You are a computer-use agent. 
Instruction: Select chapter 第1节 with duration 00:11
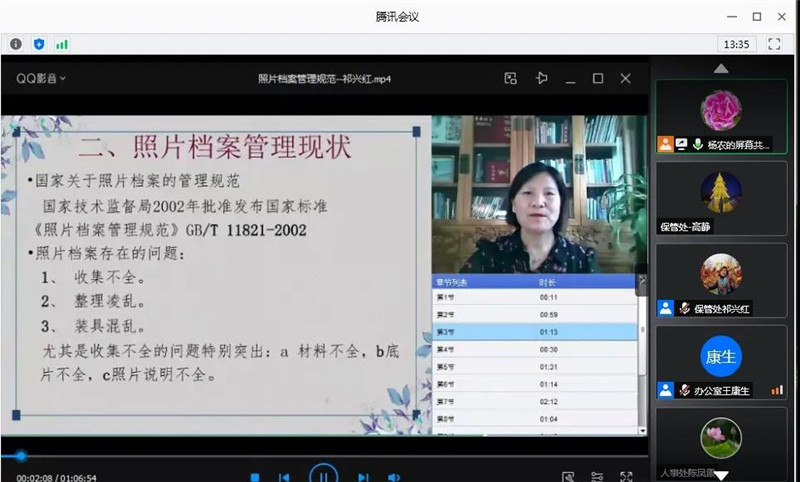tap(534, 297)
